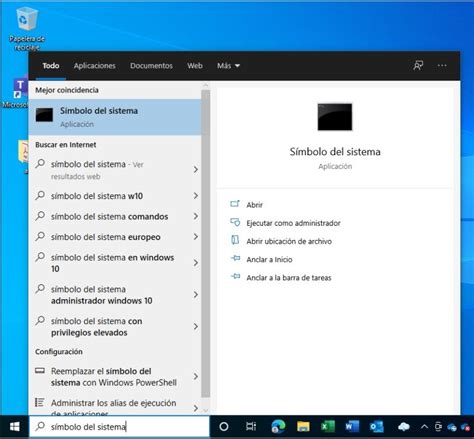The width and height of the screenshot is (474, 439).
Task: Click the Meet Now tray icon
Action: click(438, 427)
